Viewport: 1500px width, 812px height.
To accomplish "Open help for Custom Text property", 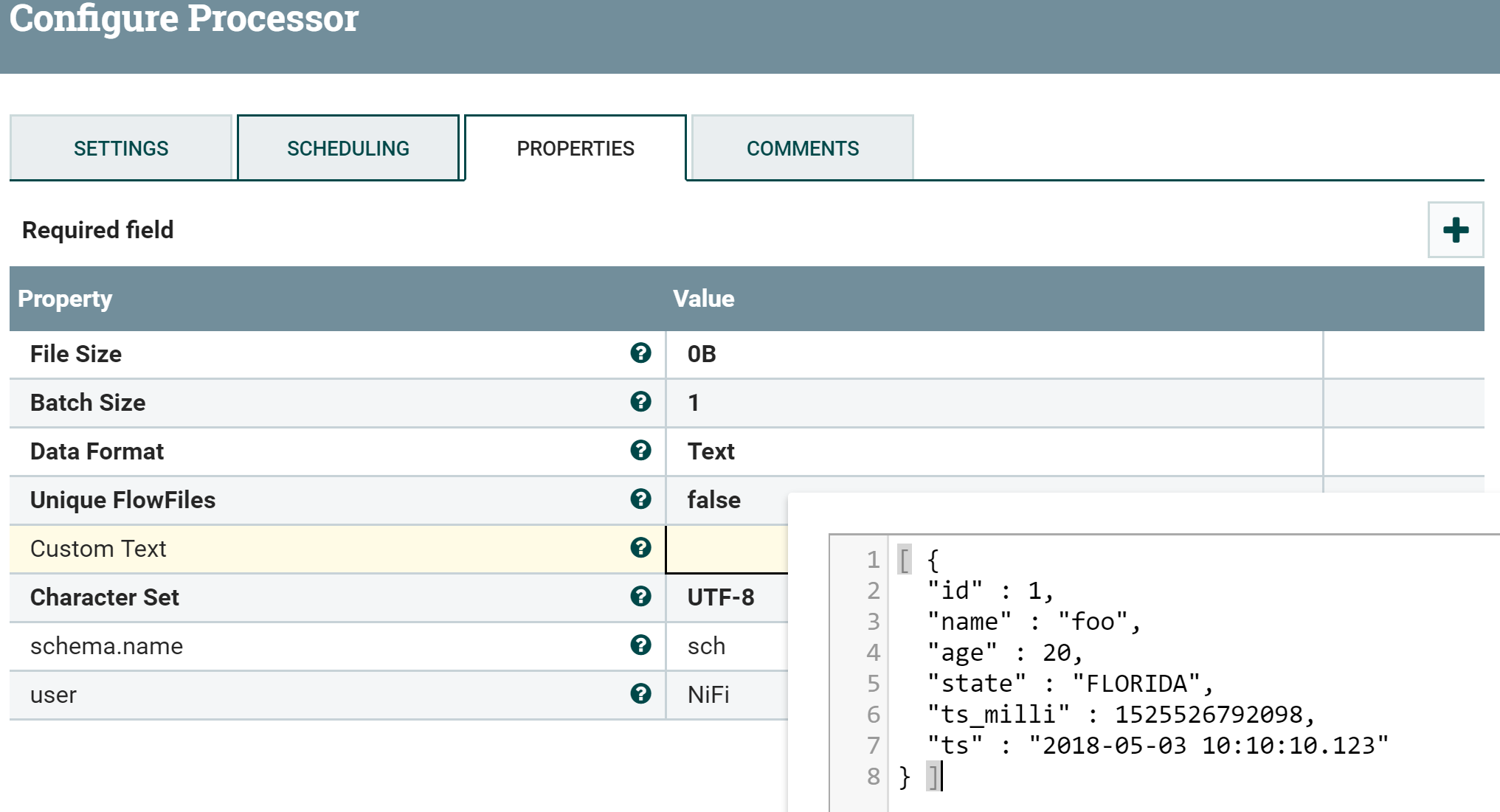I will [641, 548].
